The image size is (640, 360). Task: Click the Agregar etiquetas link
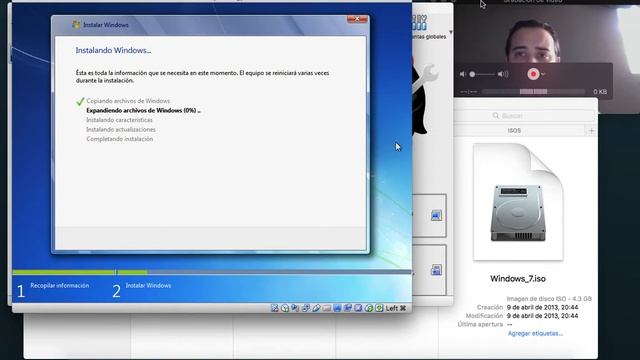point(535,333)
